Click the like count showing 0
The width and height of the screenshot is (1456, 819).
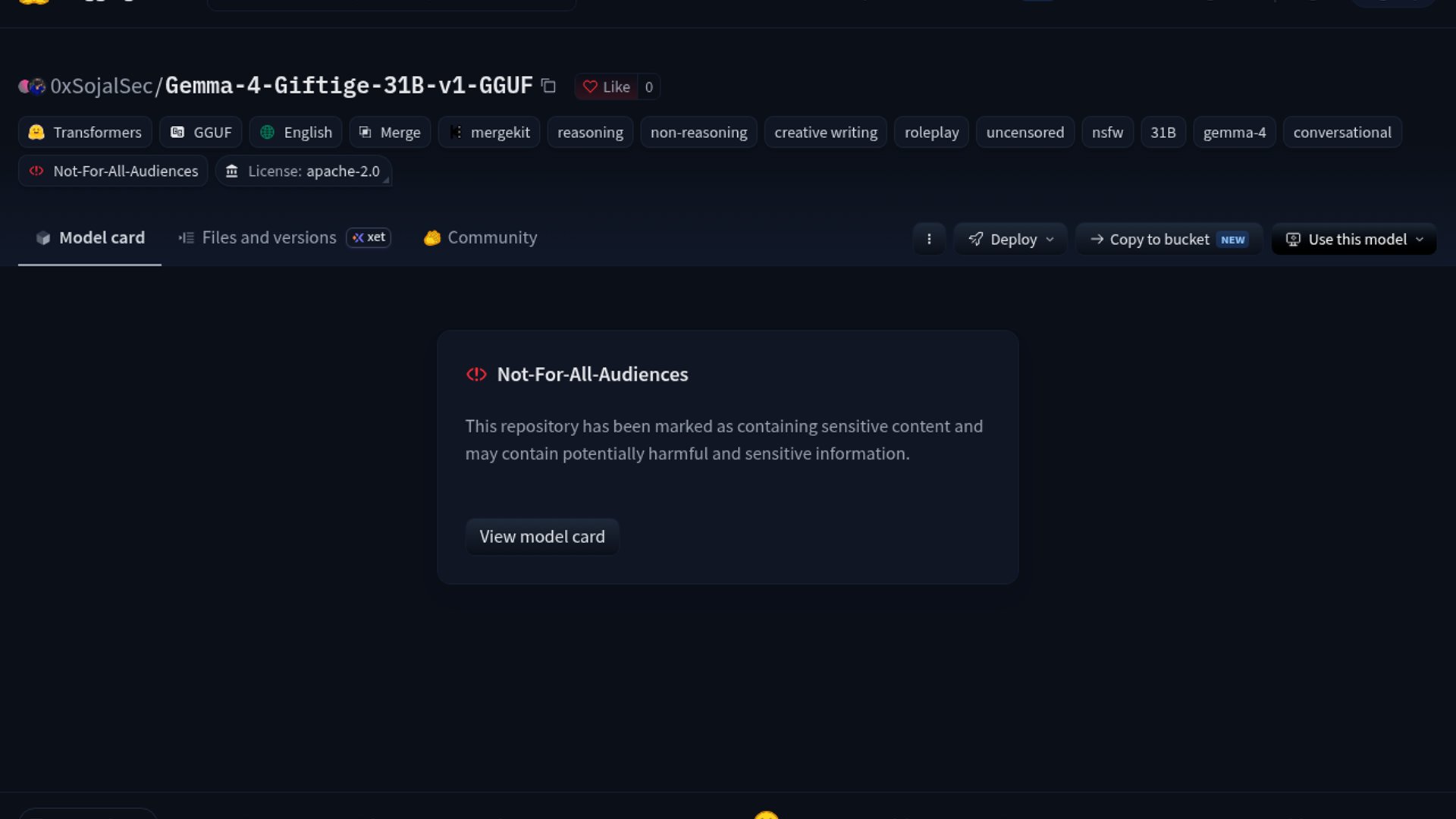pyautogui.click(x=648, y=86)
